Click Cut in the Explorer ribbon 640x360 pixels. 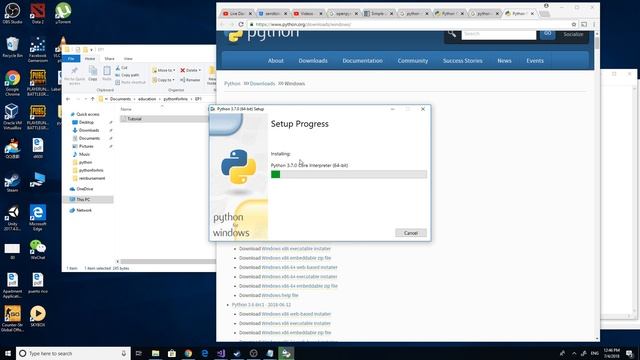click(x=122, y=68)
